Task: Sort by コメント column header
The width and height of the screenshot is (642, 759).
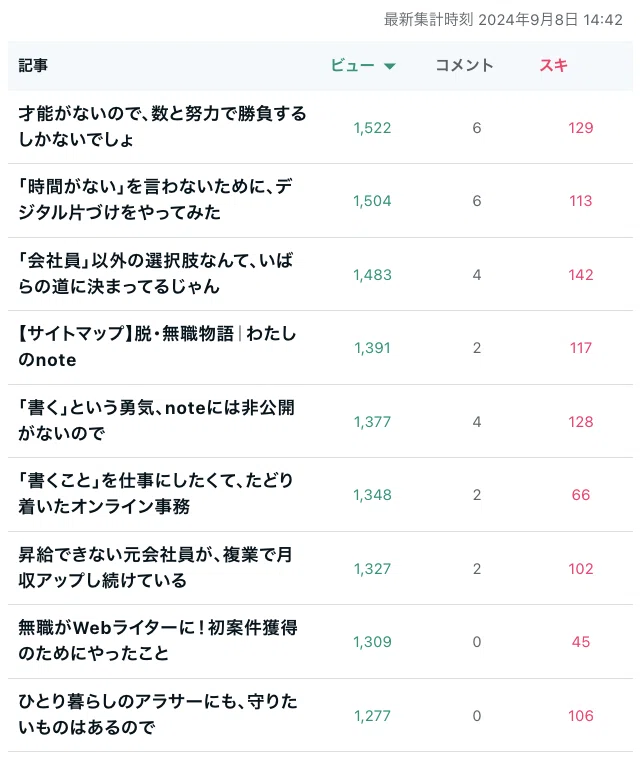Action: [x=464, y=65]
